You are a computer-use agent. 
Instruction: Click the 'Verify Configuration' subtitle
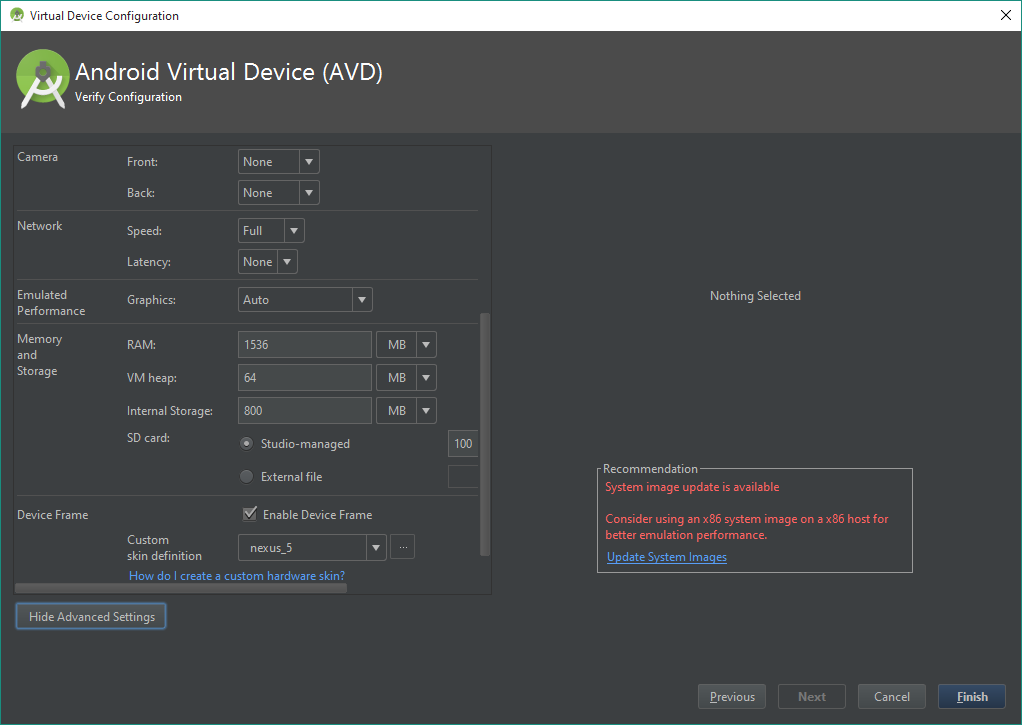click(x=128, y=97)
